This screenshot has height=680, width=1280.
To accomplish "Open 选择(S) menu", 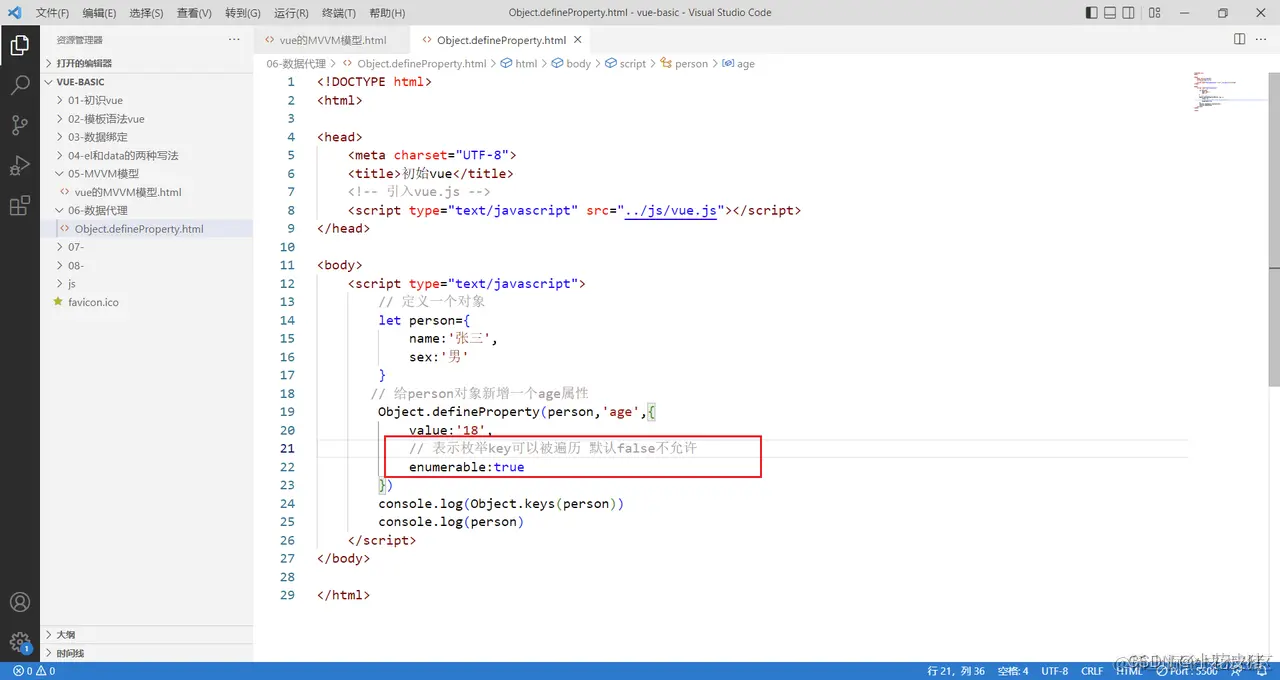I will click(147, 13).
